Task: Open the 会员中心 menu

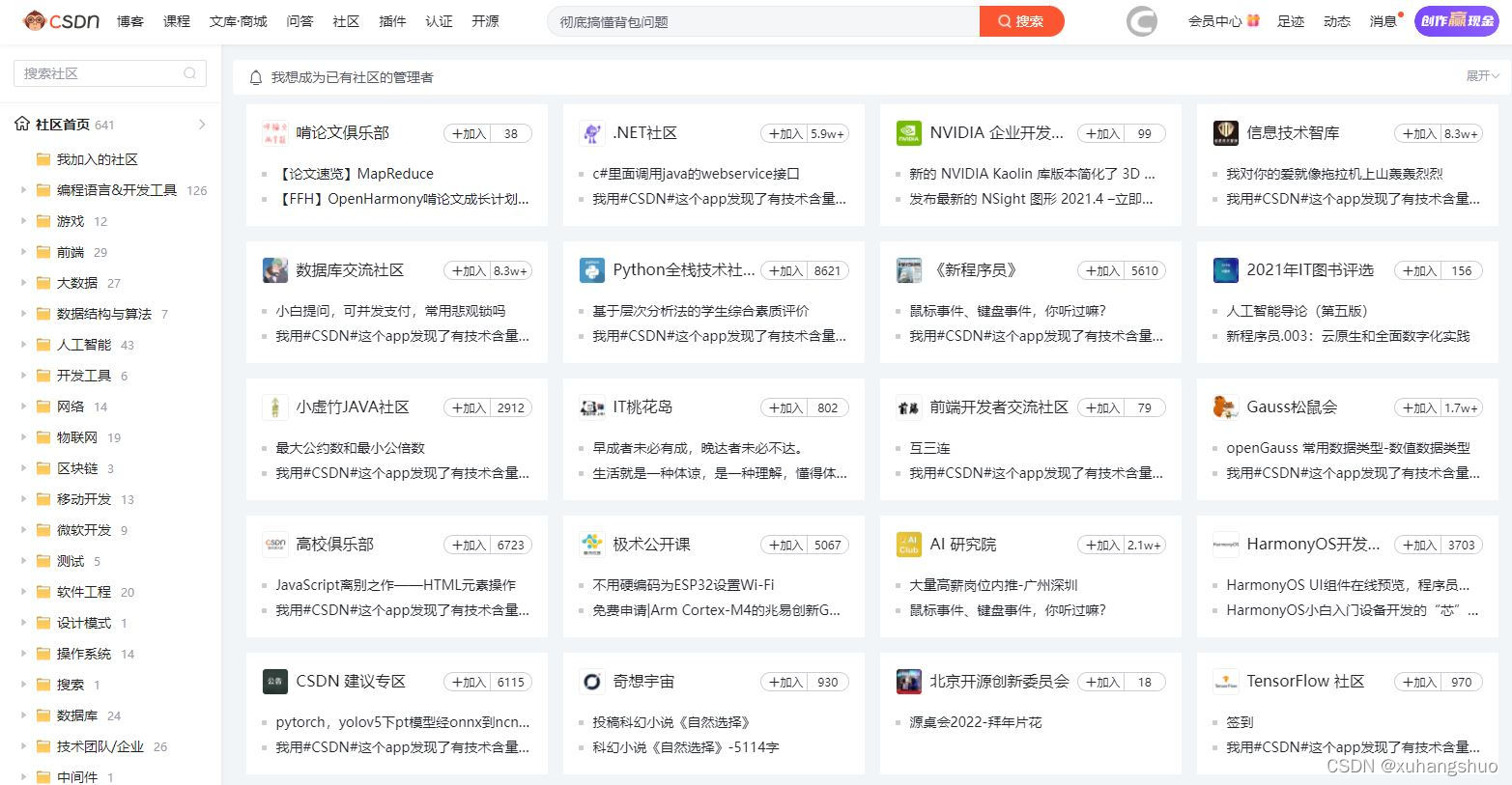Action: click(x=1223, y=21)
